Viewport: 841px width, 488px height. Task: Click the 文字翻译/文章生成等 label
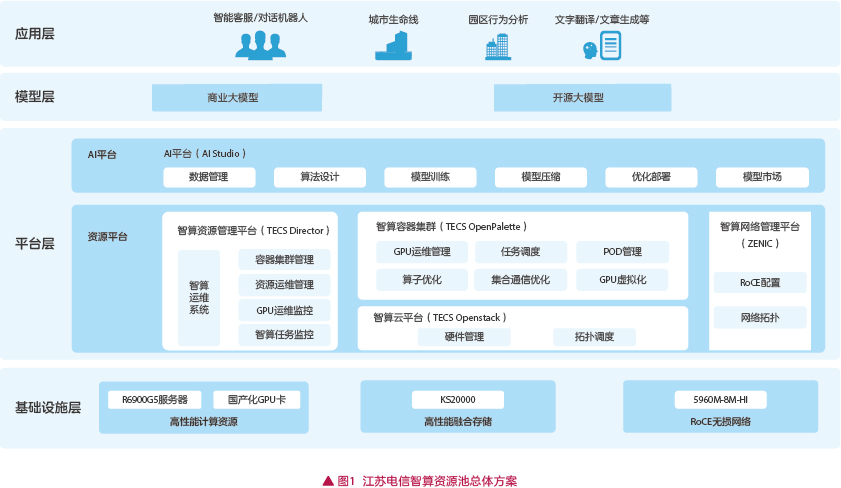602,20
